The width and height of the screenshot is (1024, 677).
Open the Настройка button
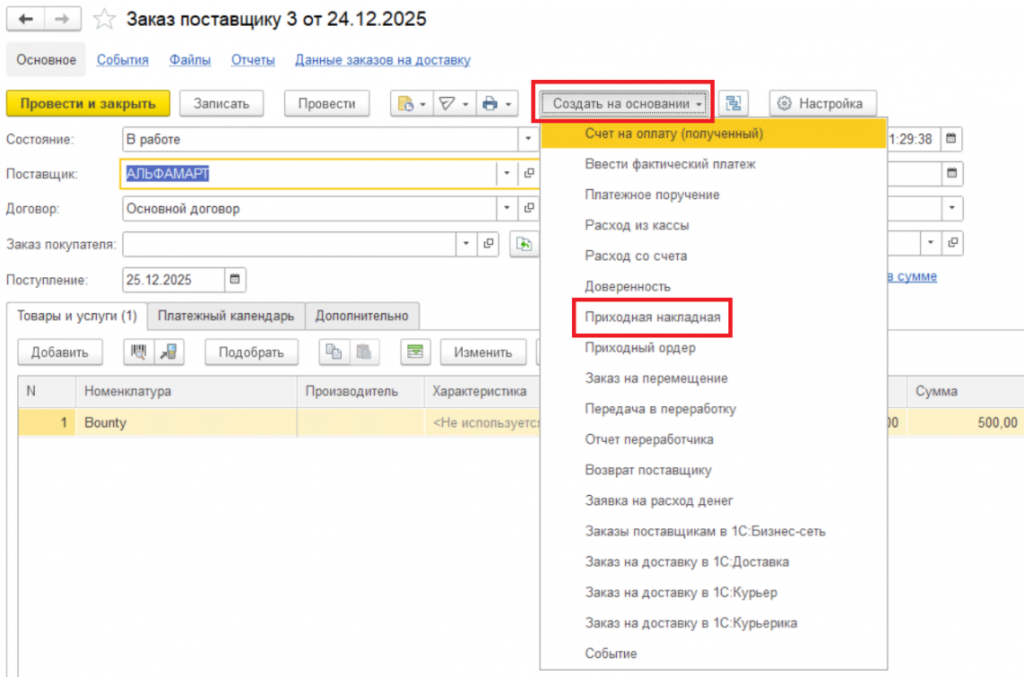[x=823, y=103]
